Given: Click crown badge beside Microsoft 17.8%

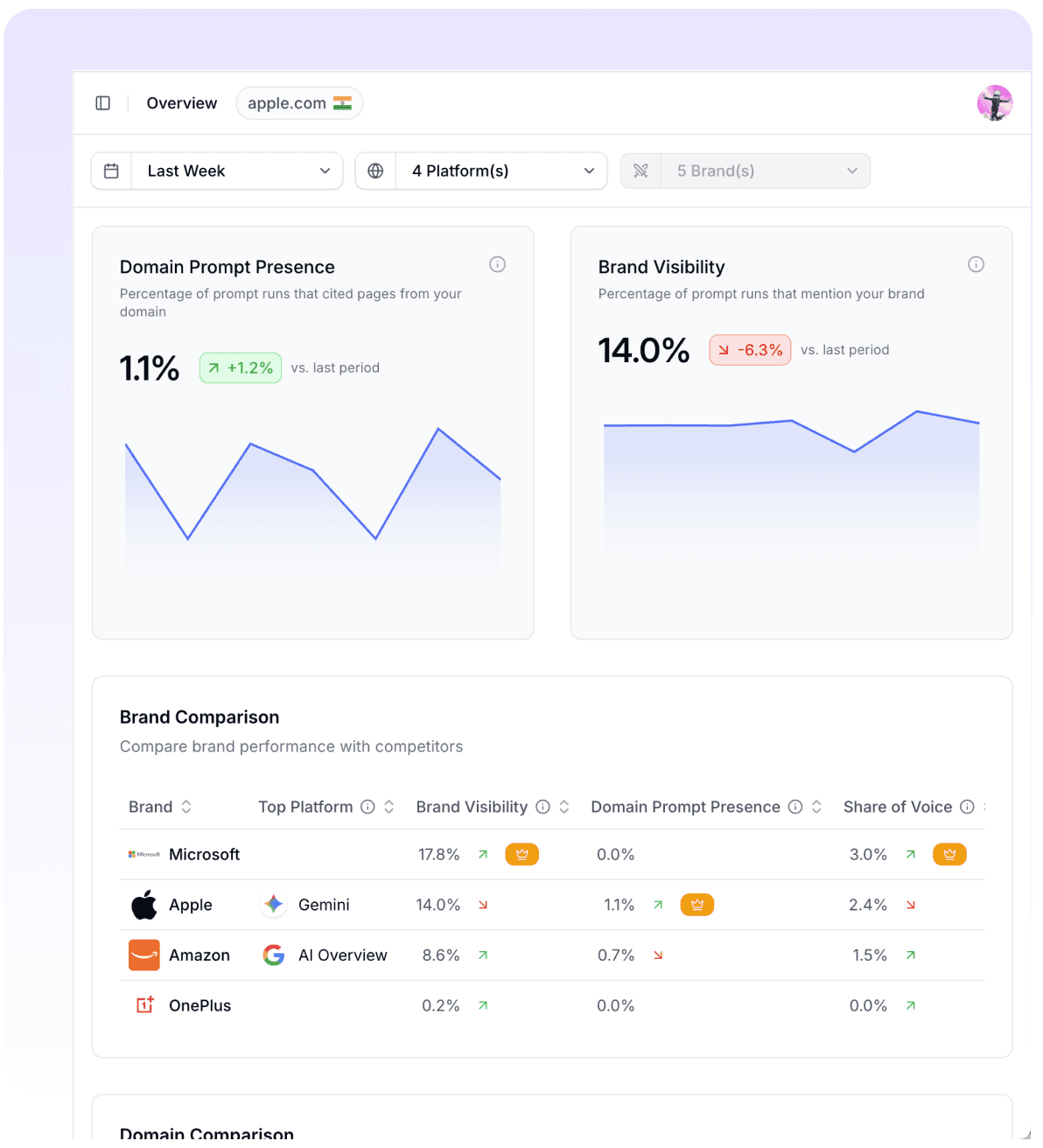Looking at the screenshot, I should (x=521, y=855).
